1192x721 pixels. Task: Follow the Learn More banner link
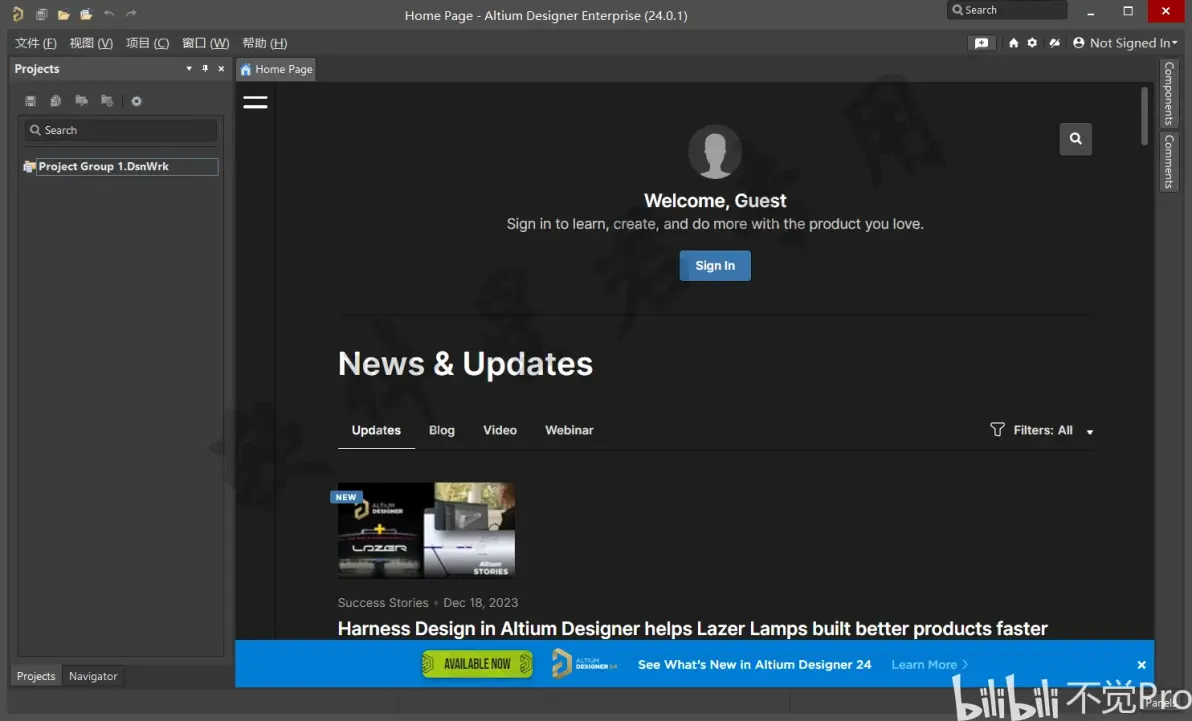click(929, 665)
